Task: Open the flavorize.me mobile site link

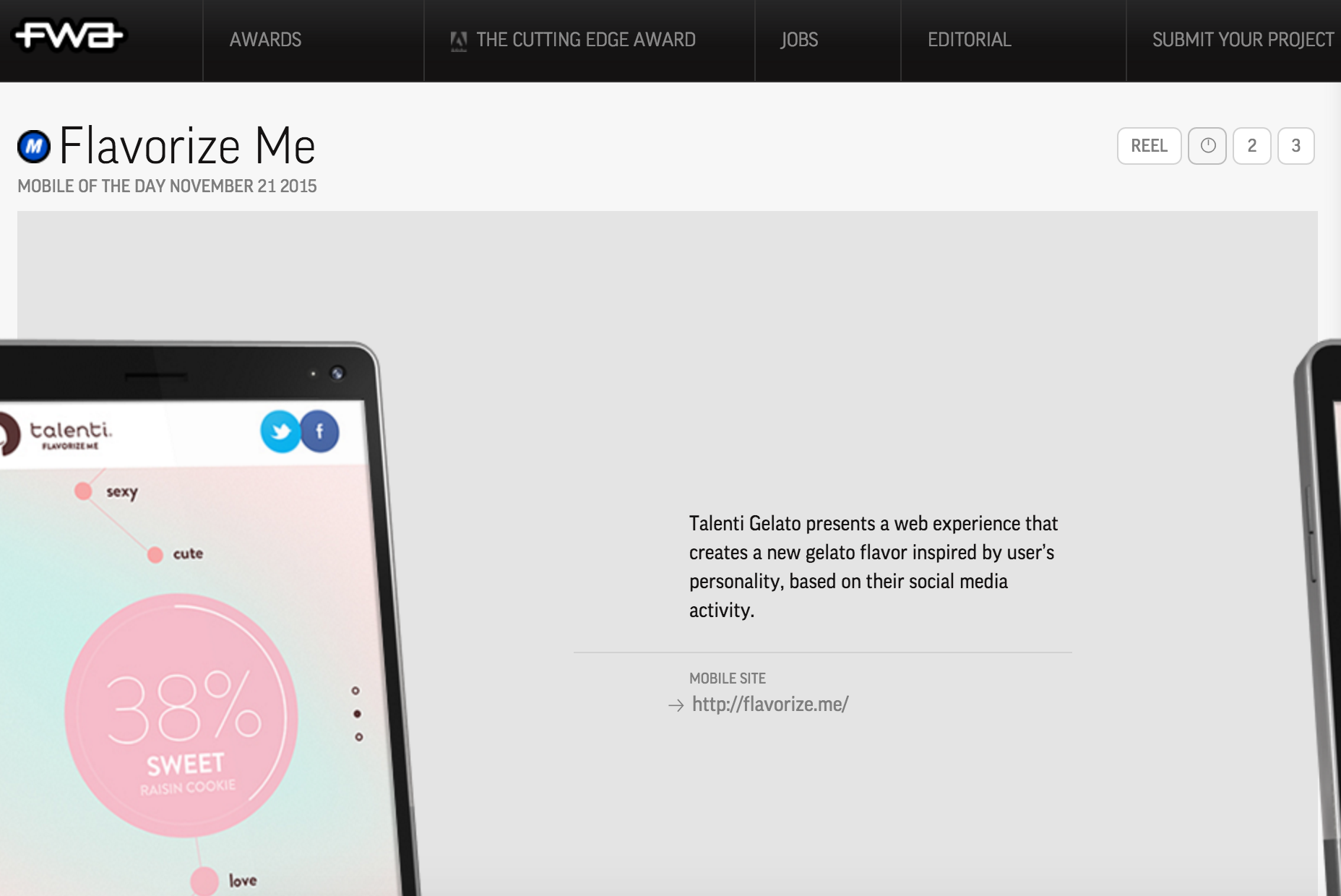Action: [770, 704]
